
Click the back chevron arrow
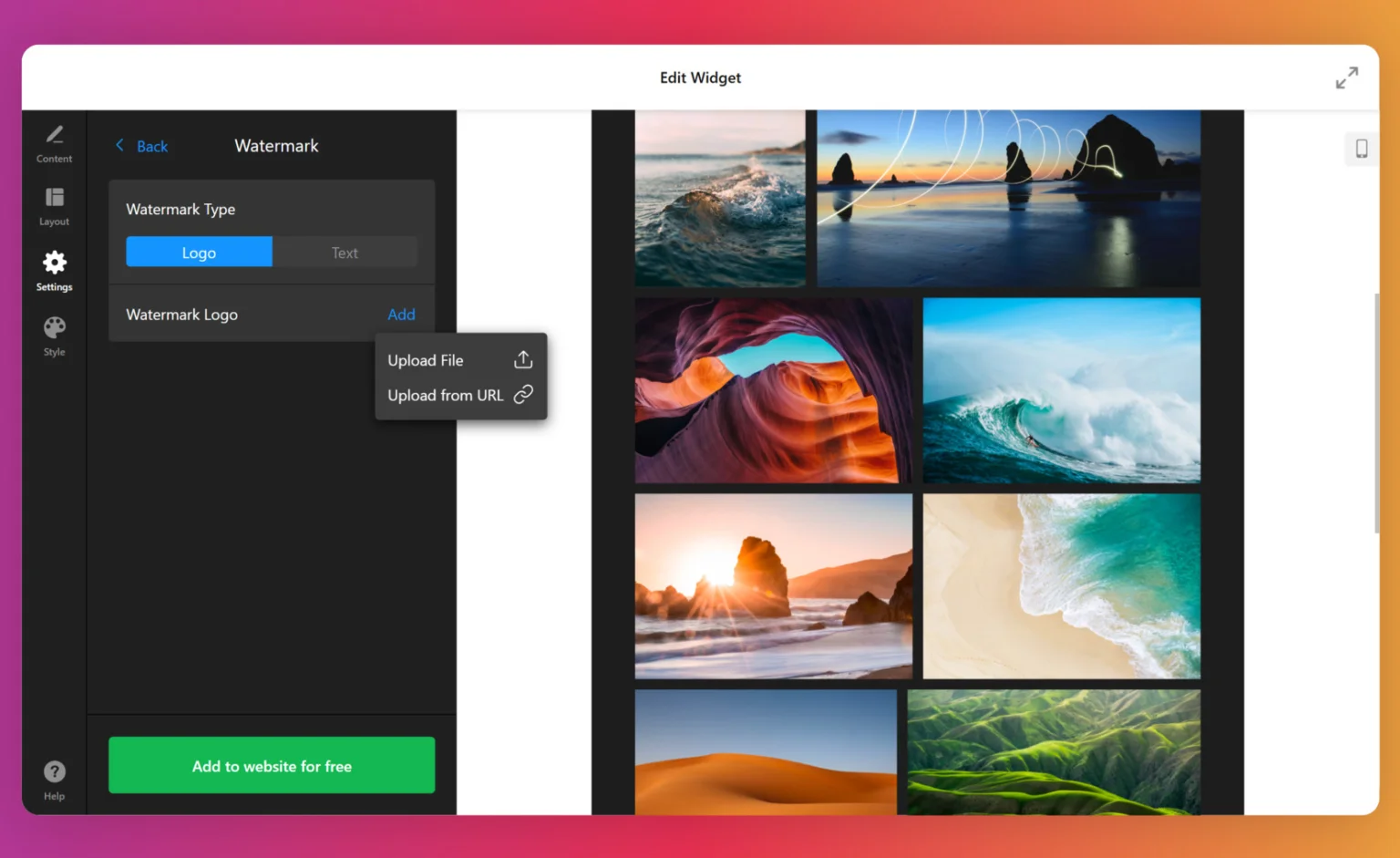click(x=119, y=145)
